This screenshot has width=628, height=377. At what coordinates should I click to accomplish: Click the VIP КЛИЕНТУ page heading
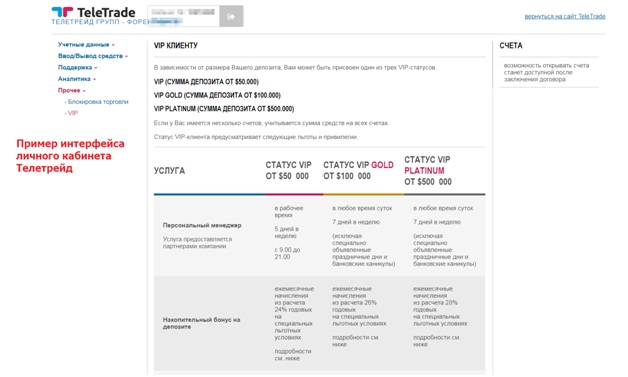click(175, 46)
